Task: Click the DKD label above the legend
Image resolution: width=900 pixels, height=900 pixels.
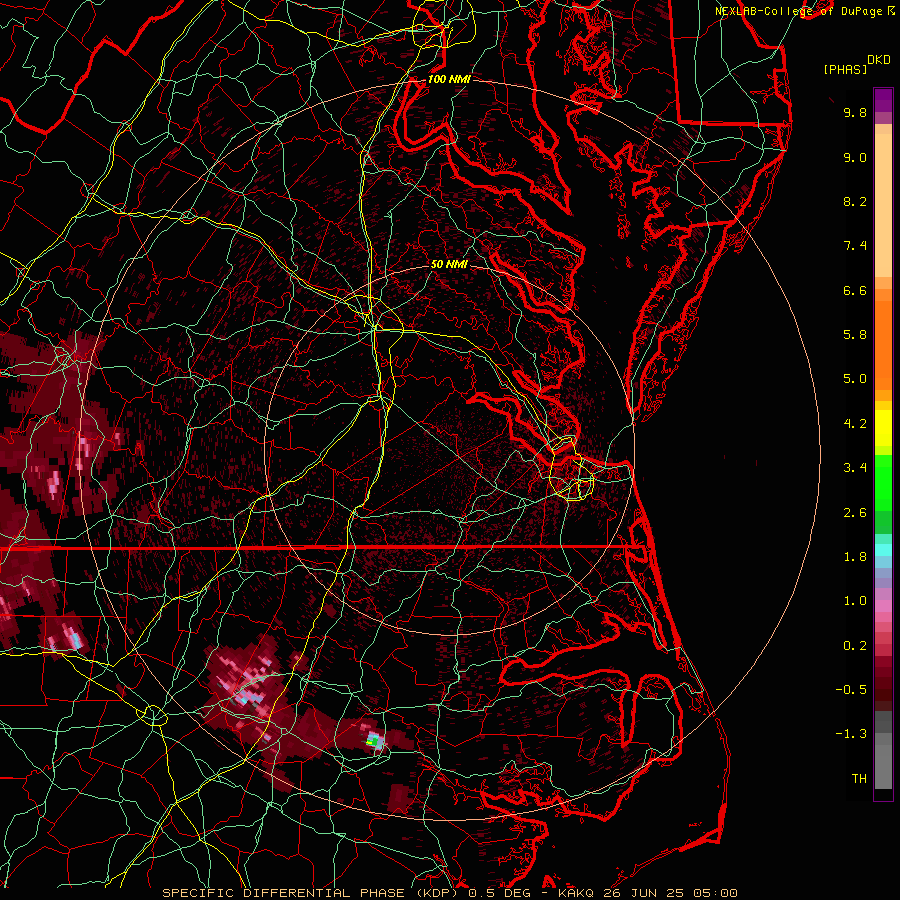Action: coord(878,60)
